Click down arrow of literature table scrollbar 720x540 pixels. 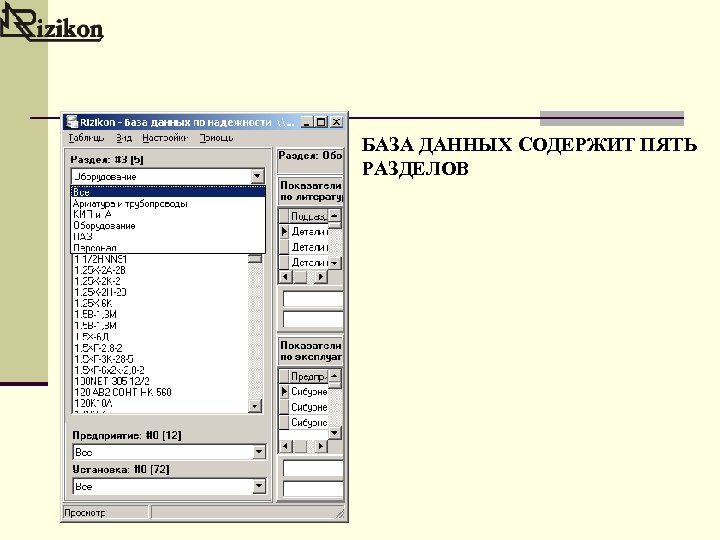click(335, 263)
